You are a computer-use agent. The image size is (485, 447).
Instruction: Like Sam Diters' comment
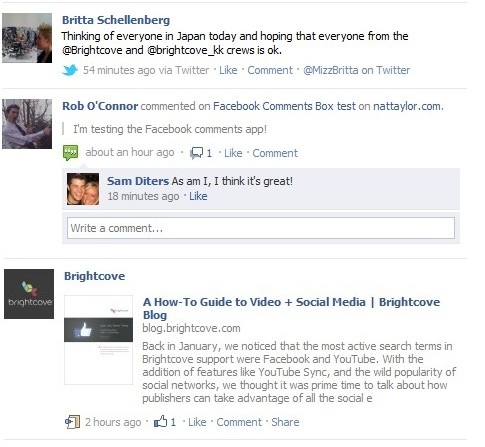[x=198, y=196]
